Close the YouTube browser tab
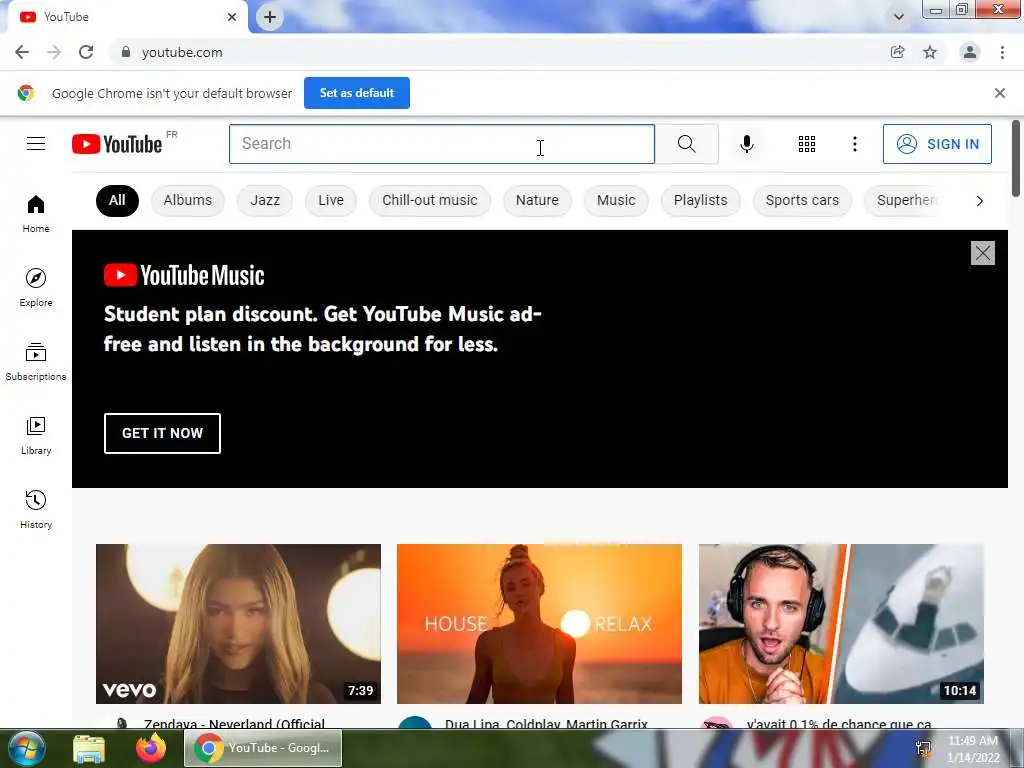The image size is (1024, 768). coord(232,17)
